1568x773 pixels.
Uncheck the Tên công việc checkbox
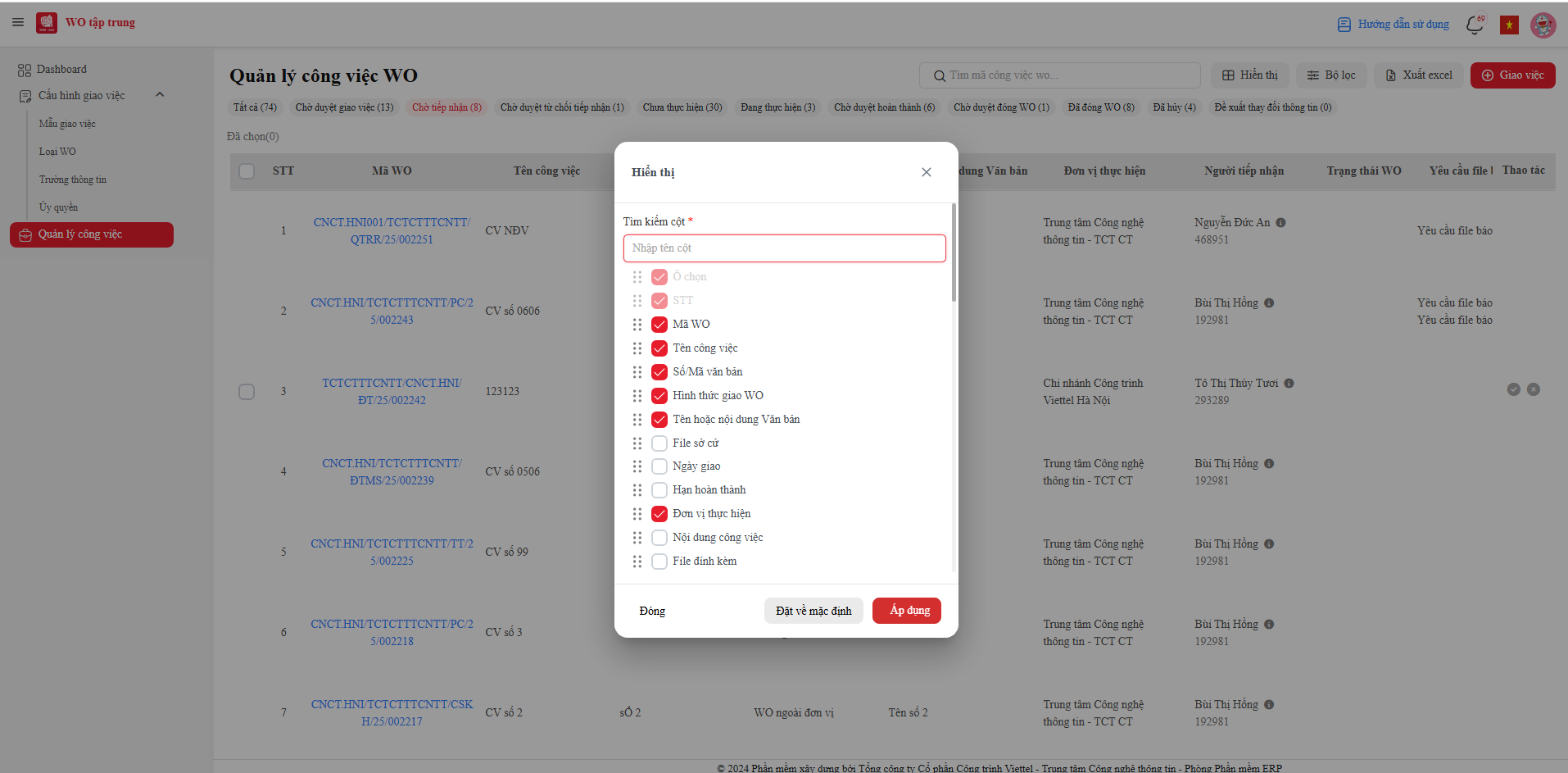pos(659,348)
